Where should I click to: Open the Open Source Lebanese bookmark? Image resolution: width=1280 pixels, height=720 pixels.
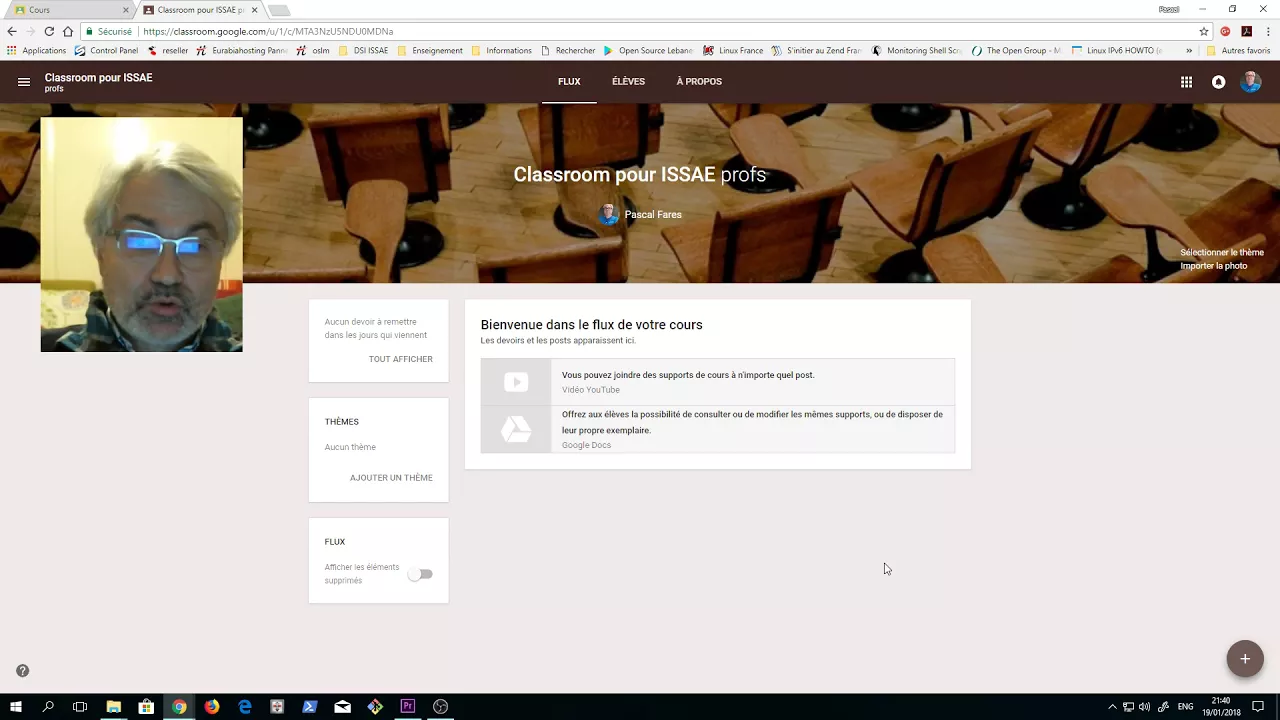point(648,50)
